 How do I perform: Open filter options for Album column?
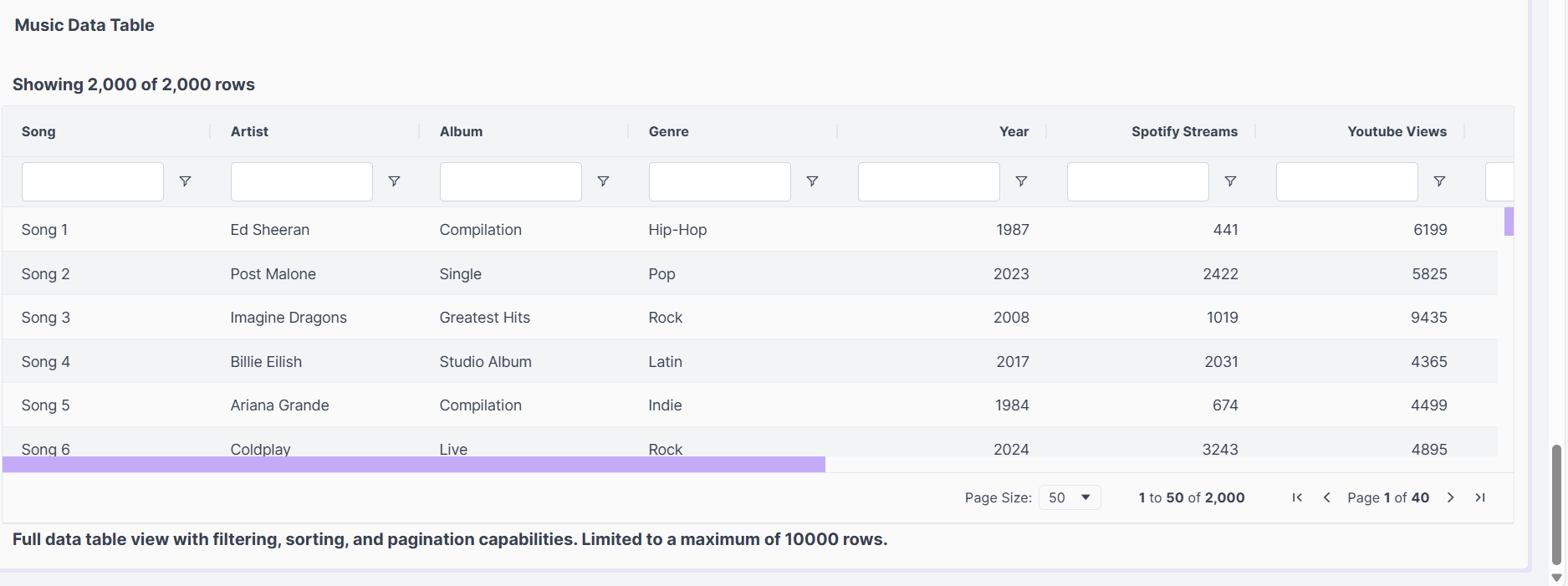603,181
